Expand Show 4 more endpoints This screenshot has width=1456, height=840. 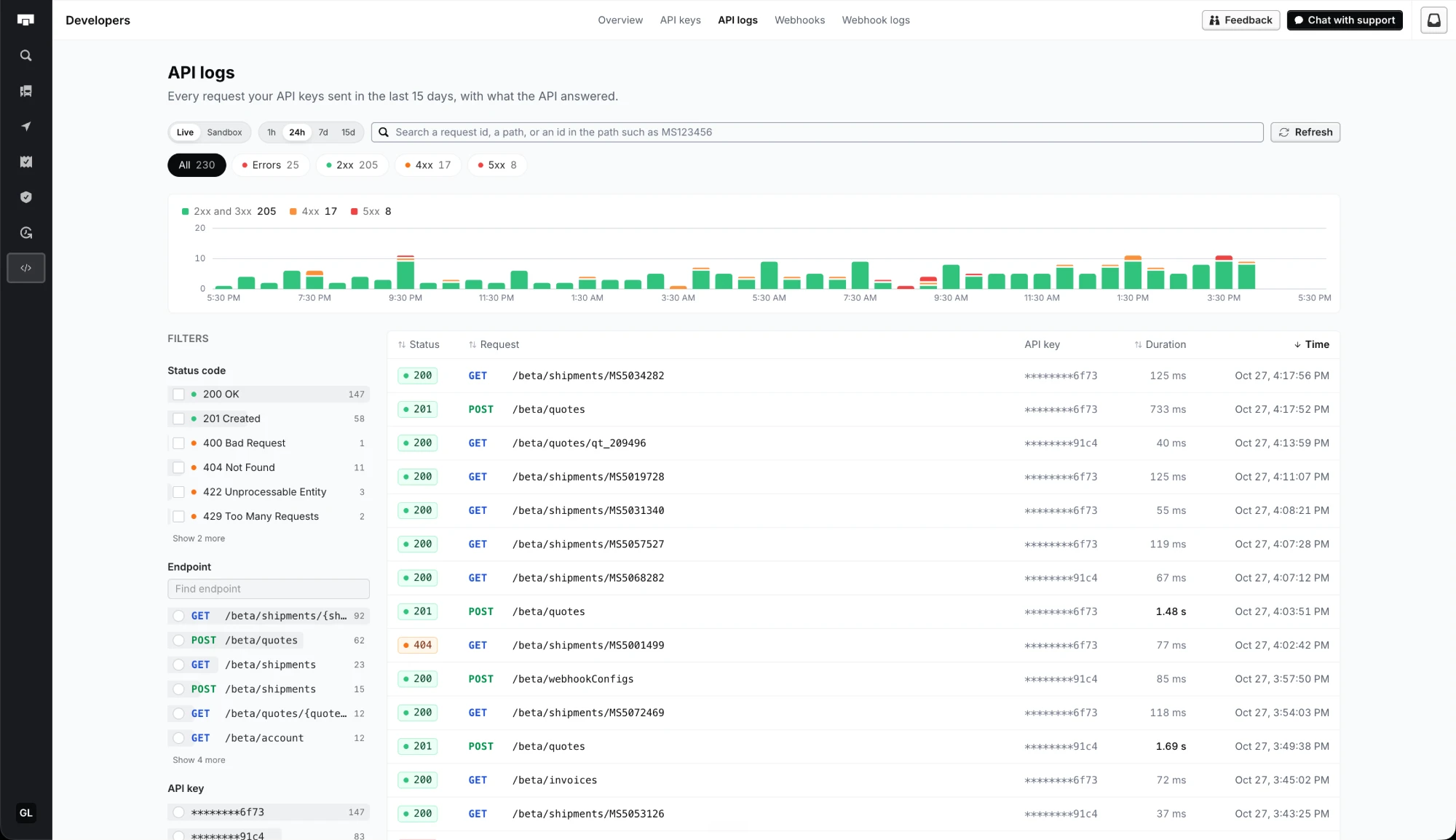click(x=199, y=760)
